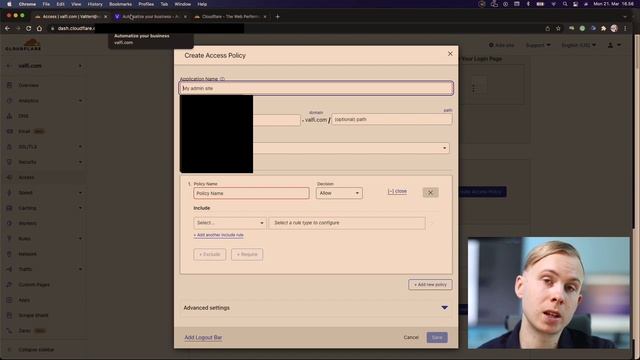Click the macOS Spotlight search icon
640x360 pixels.
[x=564, y=4]
